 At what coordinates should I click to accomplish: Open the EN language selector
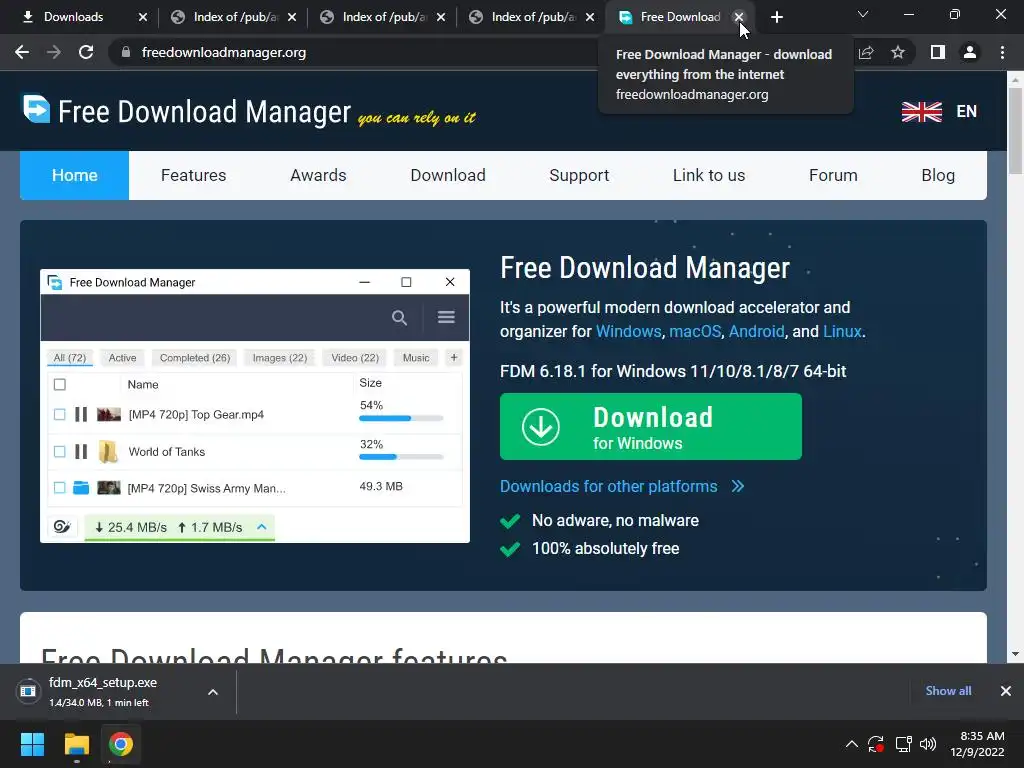[967, 112]
